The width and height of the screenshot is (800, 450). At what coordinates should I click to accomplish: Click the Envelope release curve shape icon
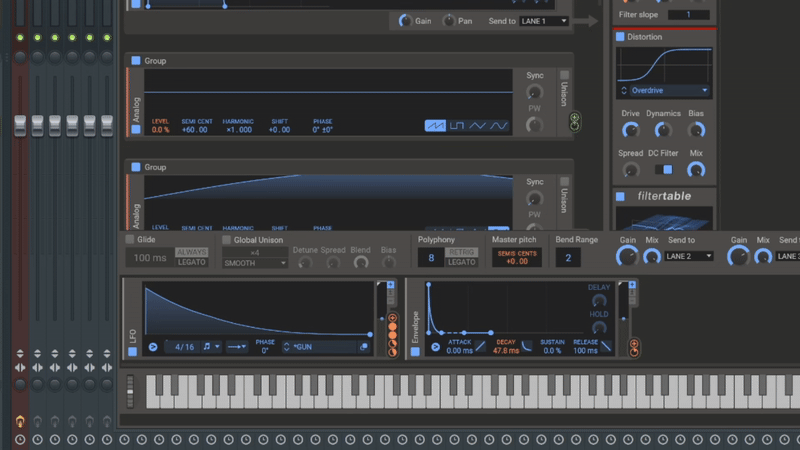pyautogui.click(x=607, y=347)
